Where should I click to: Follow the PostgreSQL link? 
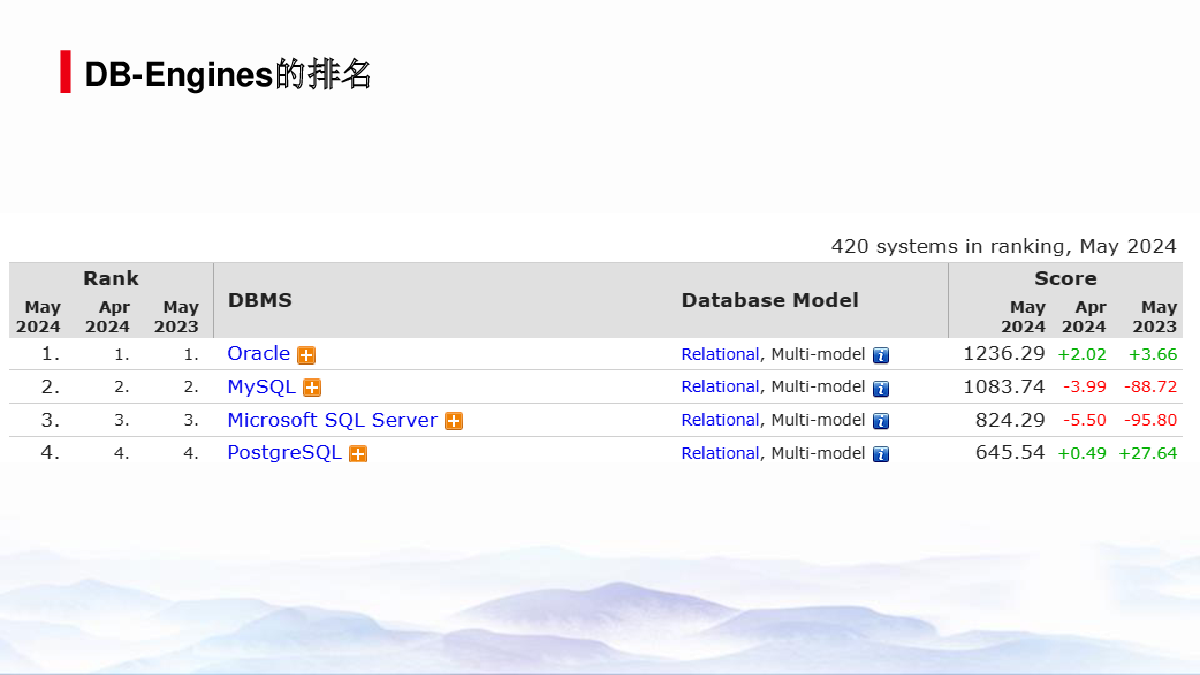pyautogui.click(x=284, y=453)
